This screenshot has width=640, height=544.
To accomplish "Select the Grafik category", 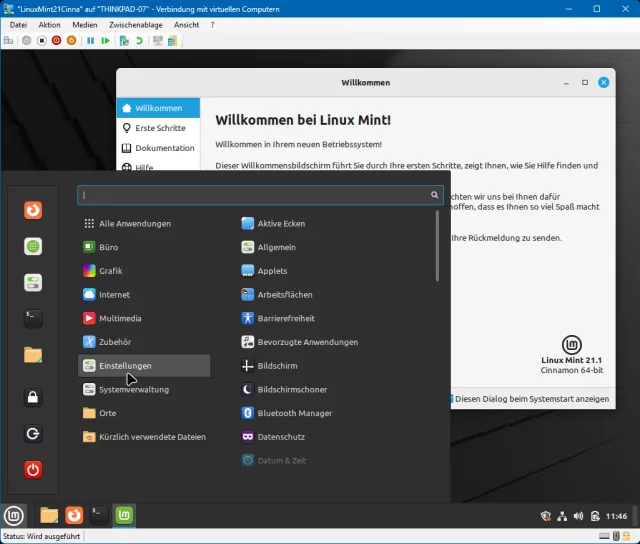I will 144,271.
